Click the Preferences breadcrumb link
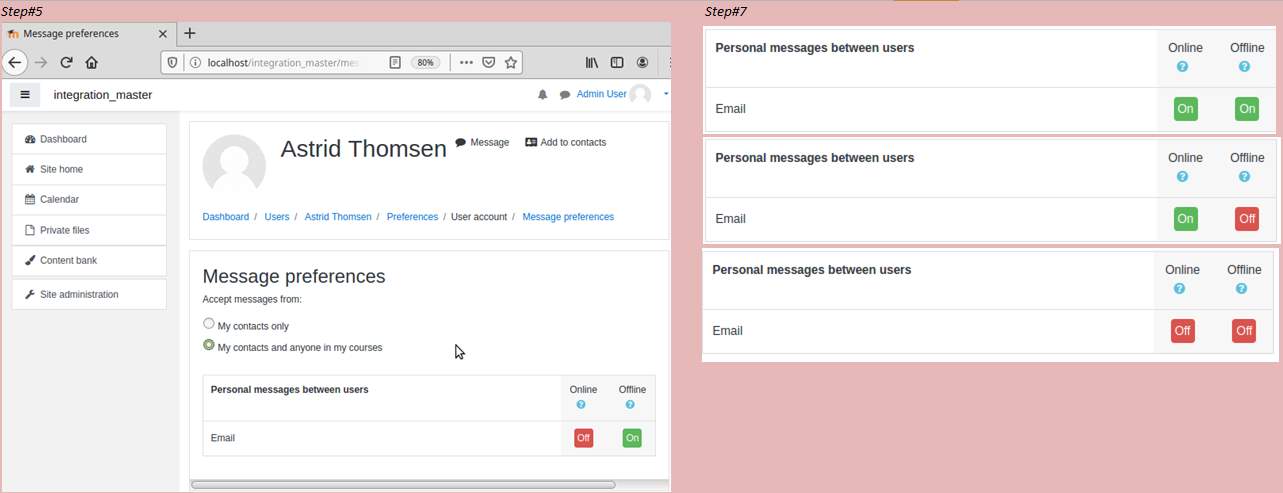Viewport: 1283px width, 493px height. click(x=412, y=217)
